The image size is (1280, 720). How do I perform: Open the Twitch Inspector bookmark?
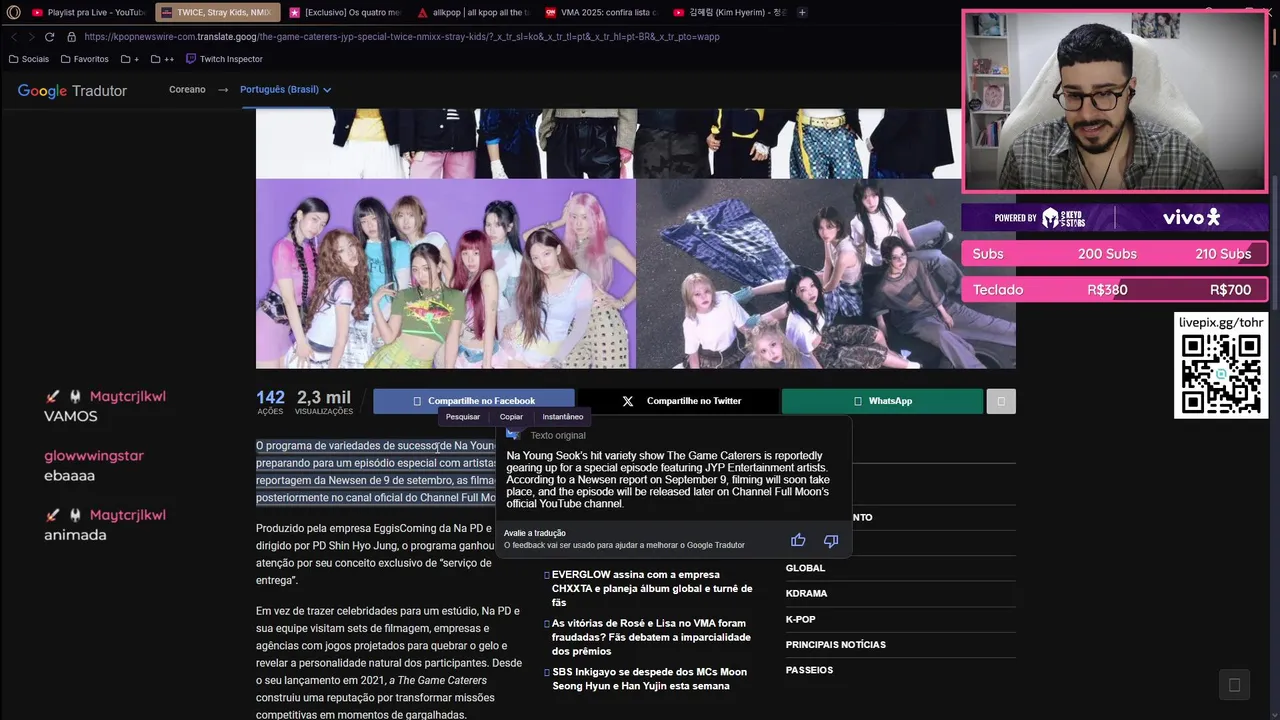click(224, 59)
